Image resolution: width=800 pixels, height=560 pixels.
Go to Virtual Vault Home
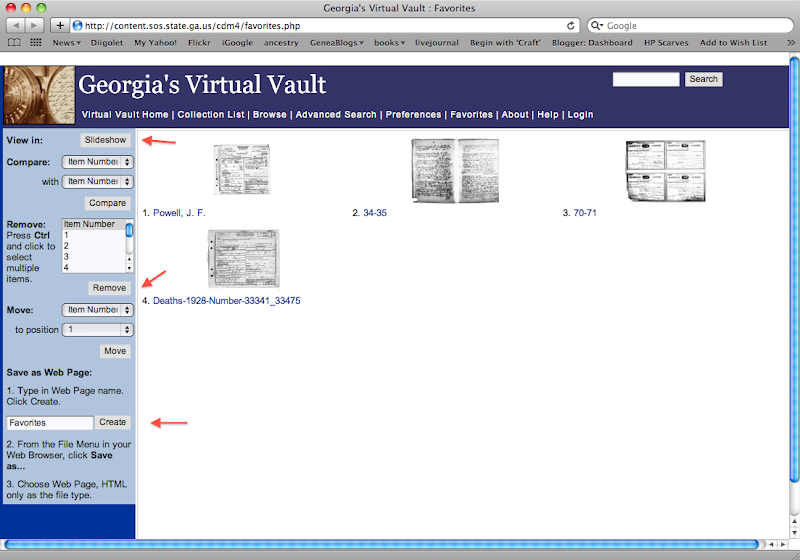coord(125,115)
